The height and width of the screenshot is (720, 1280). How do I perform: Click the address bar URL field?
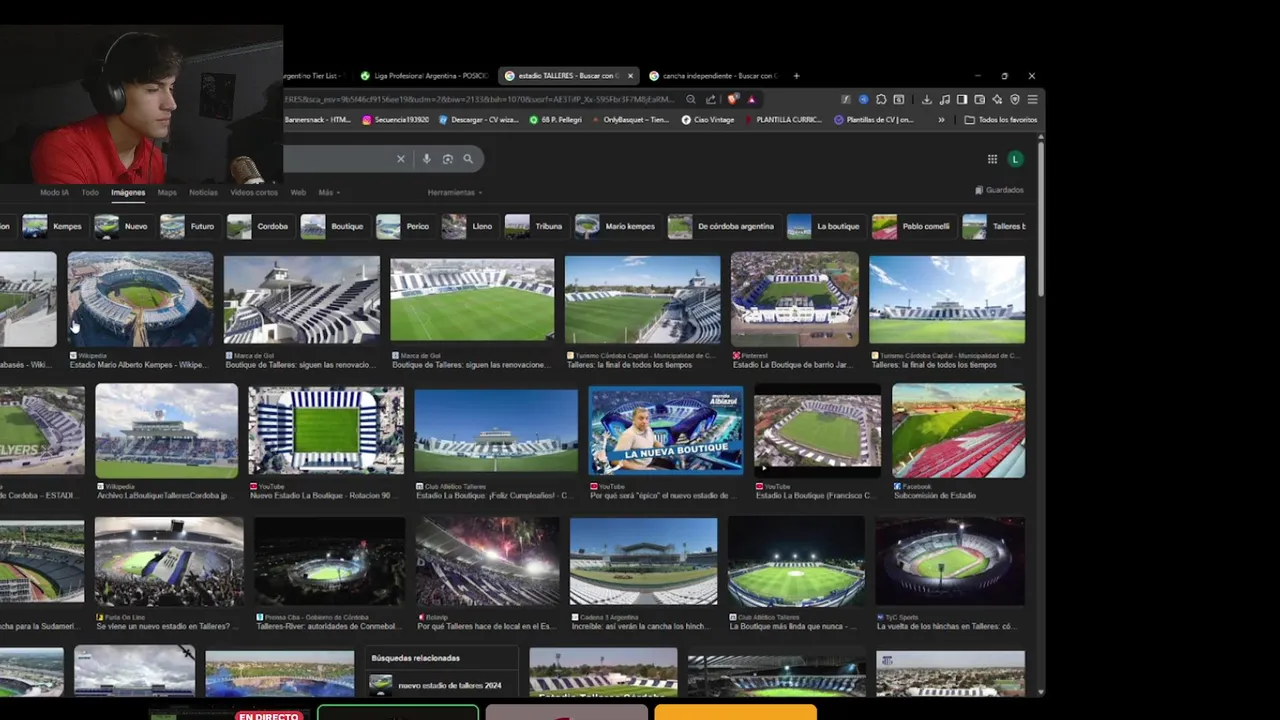click(480, 100)
